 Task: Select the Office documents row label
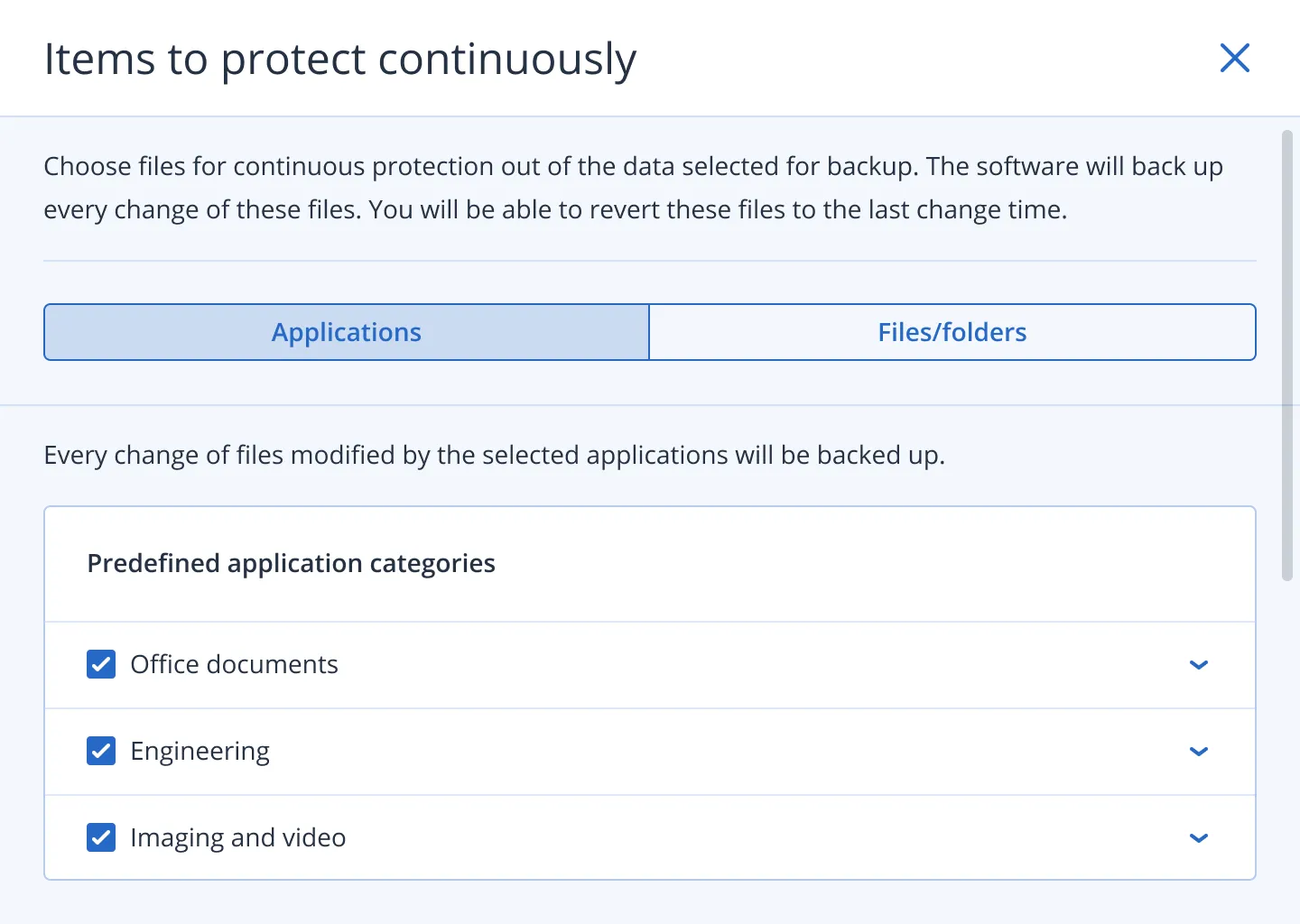tap(234, 664)
